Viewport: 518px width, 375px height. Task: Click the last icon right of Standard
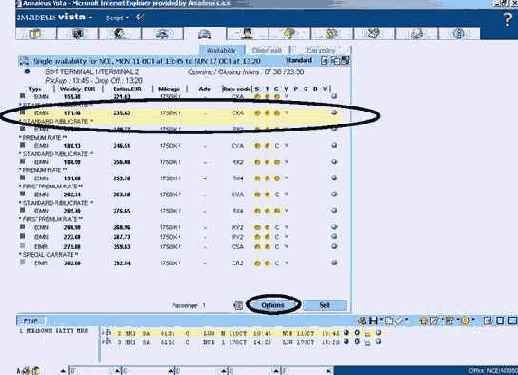(x=346, y=61)
